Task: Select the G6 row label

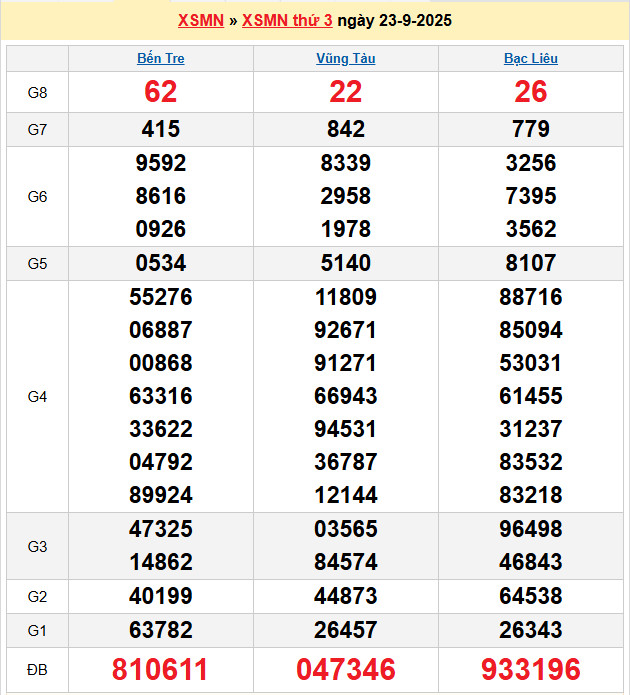Action: [37, 197]
